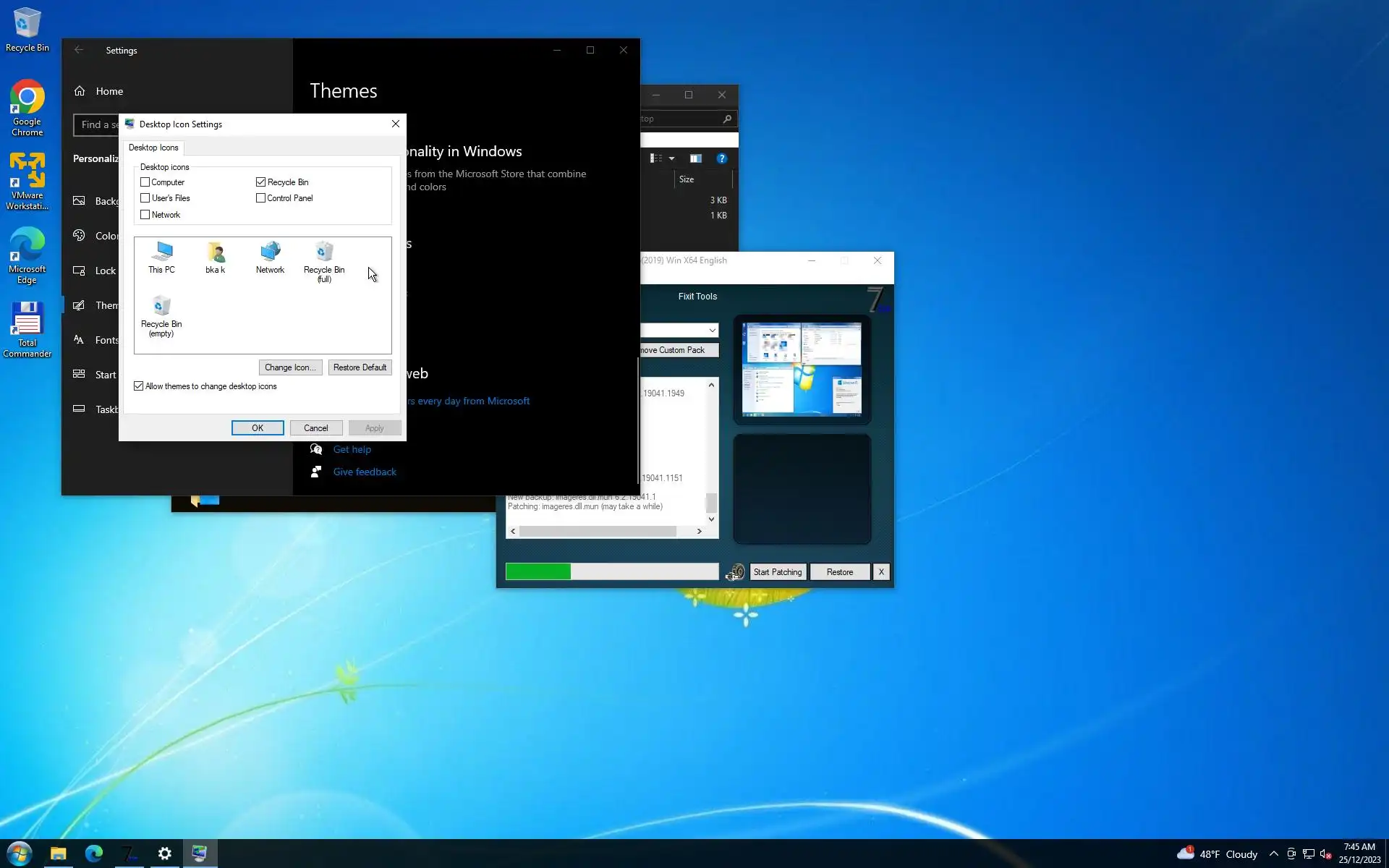Open Settings gear on the taskbar

pyautogui.click(x=164, y=854)
